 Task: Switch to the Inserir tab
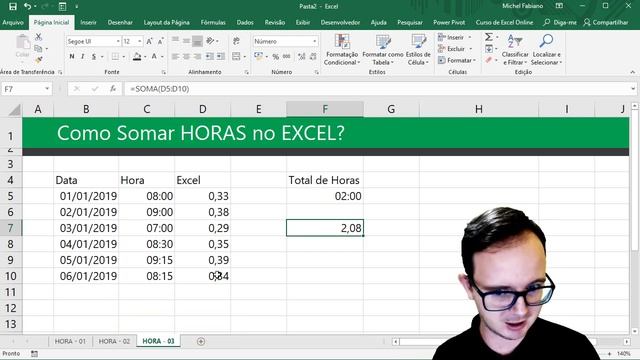click(88, 22)
